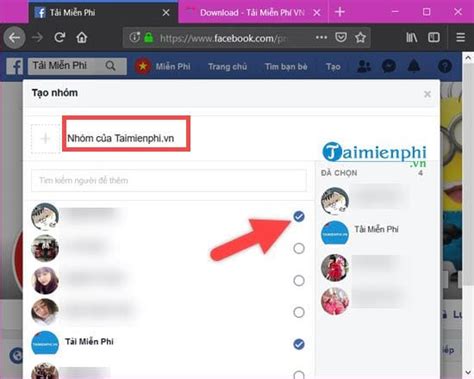Click the ĐÃ CHỌN heading
Viewport: 474px width, 379px height.
tap(339, 173)
